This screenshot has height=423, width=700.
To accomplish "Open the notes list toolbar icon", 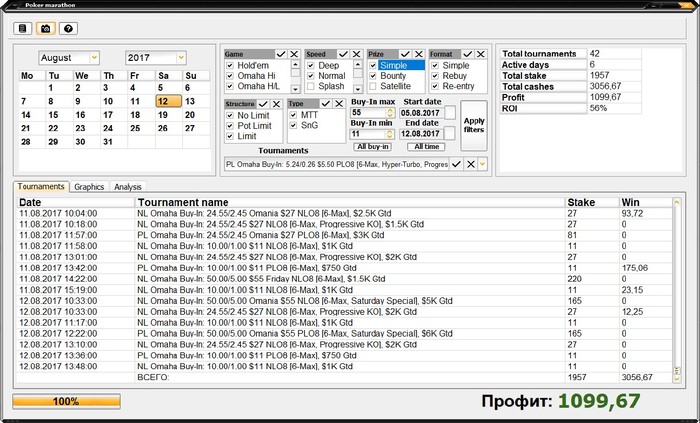I will click(x=22, y=29).
